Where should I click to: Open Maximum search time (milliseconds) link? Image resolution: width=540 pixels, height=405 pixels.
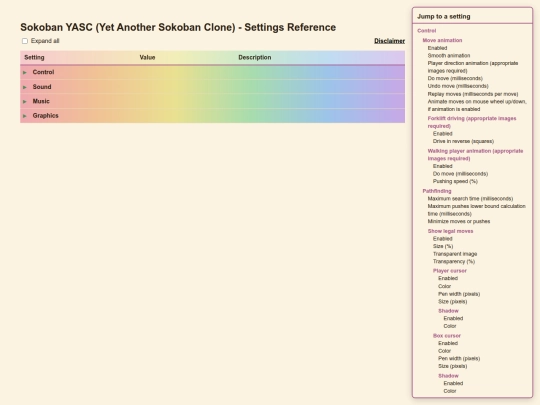470,199
